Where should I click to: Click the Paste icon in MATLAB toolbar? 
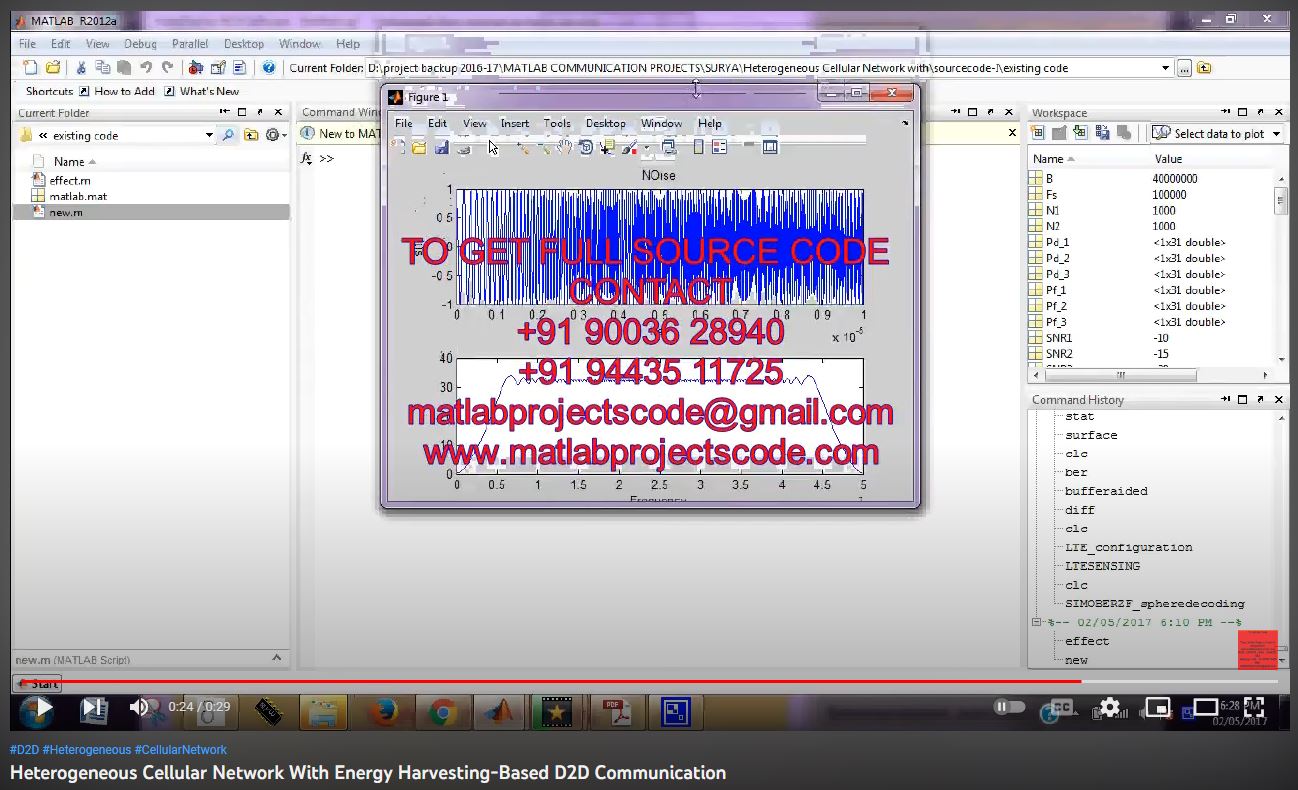124,68
